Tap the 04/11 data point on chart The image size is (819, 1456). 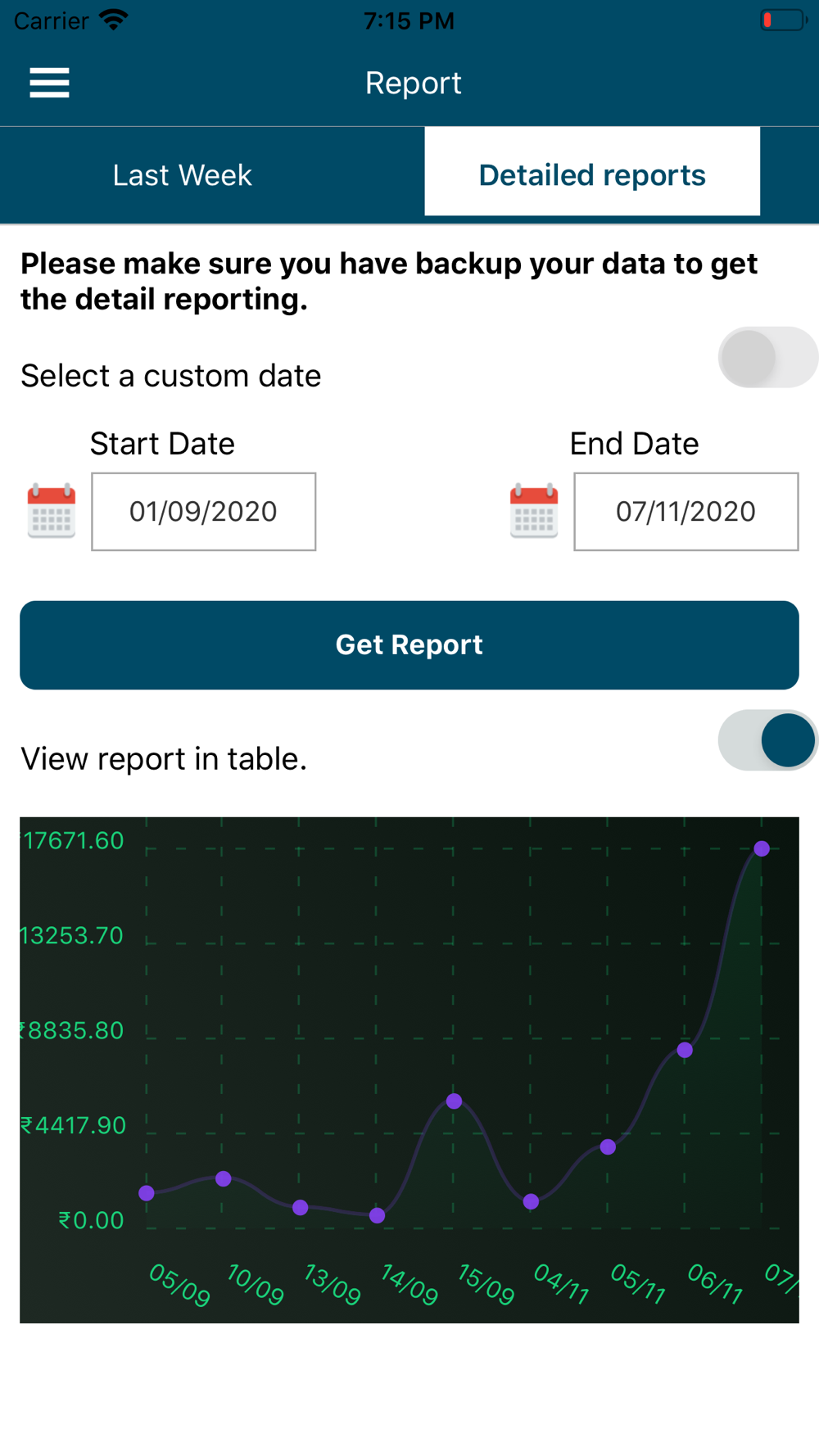click(x=532, y=1202)
